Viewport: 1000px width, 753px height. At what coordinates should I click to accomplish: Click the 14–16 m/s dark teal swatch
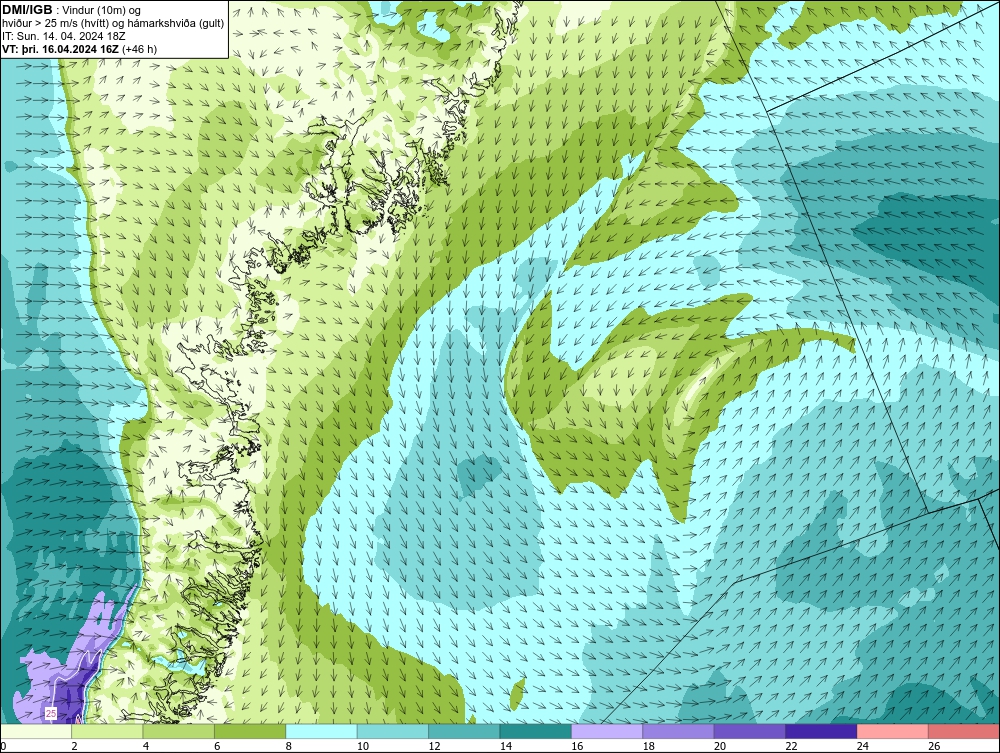[x=536, y=731]
